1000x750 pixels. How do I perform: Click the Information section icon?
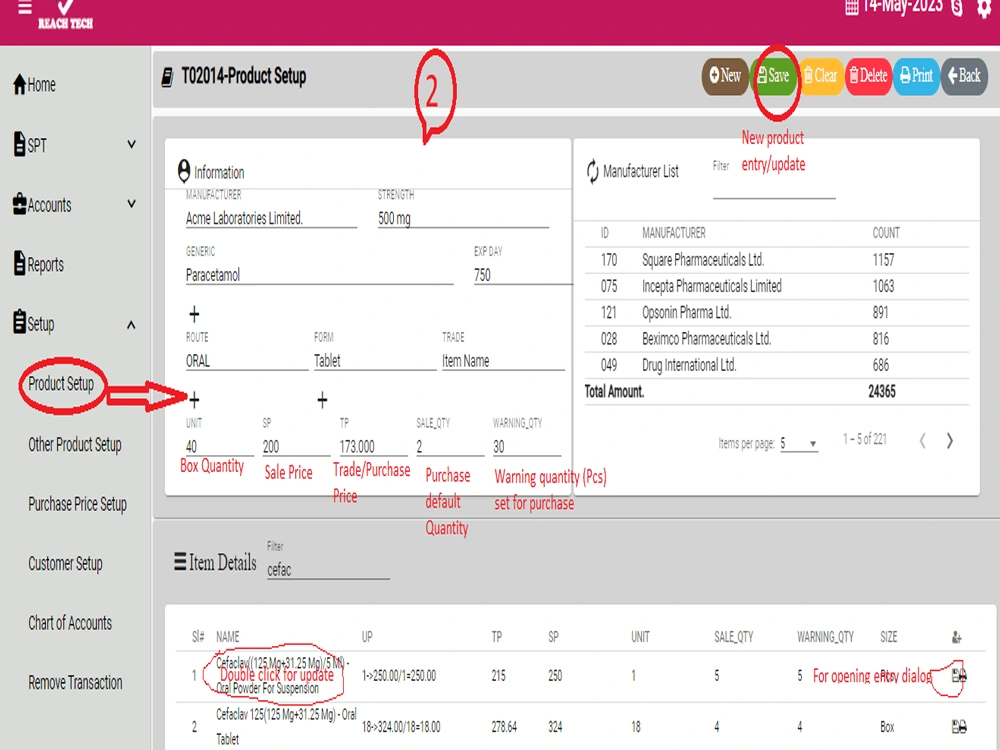184,171
